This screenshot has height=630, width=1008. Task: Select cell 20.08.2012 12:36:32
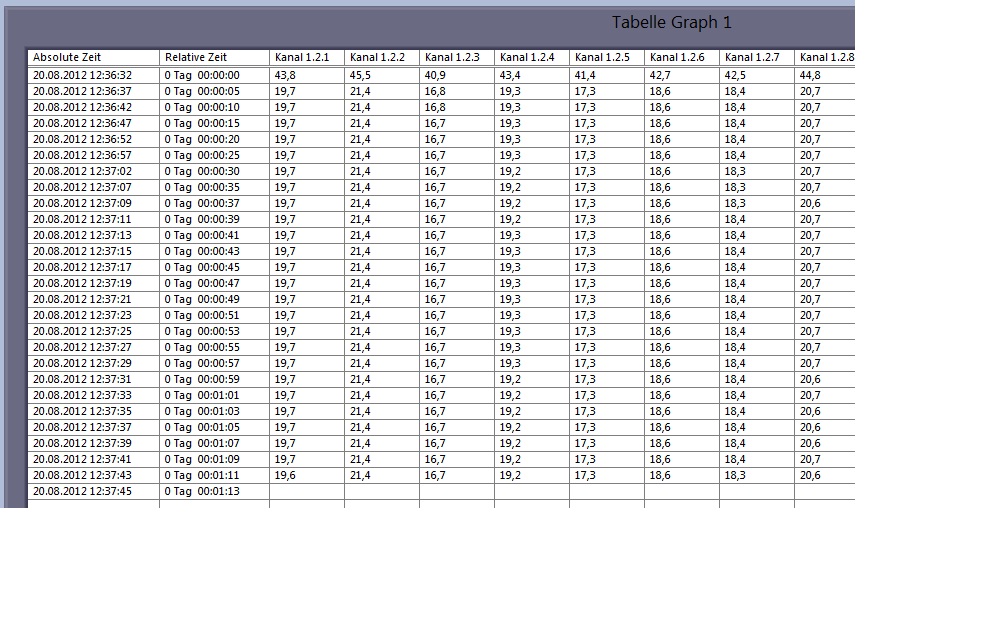(94, 75)
